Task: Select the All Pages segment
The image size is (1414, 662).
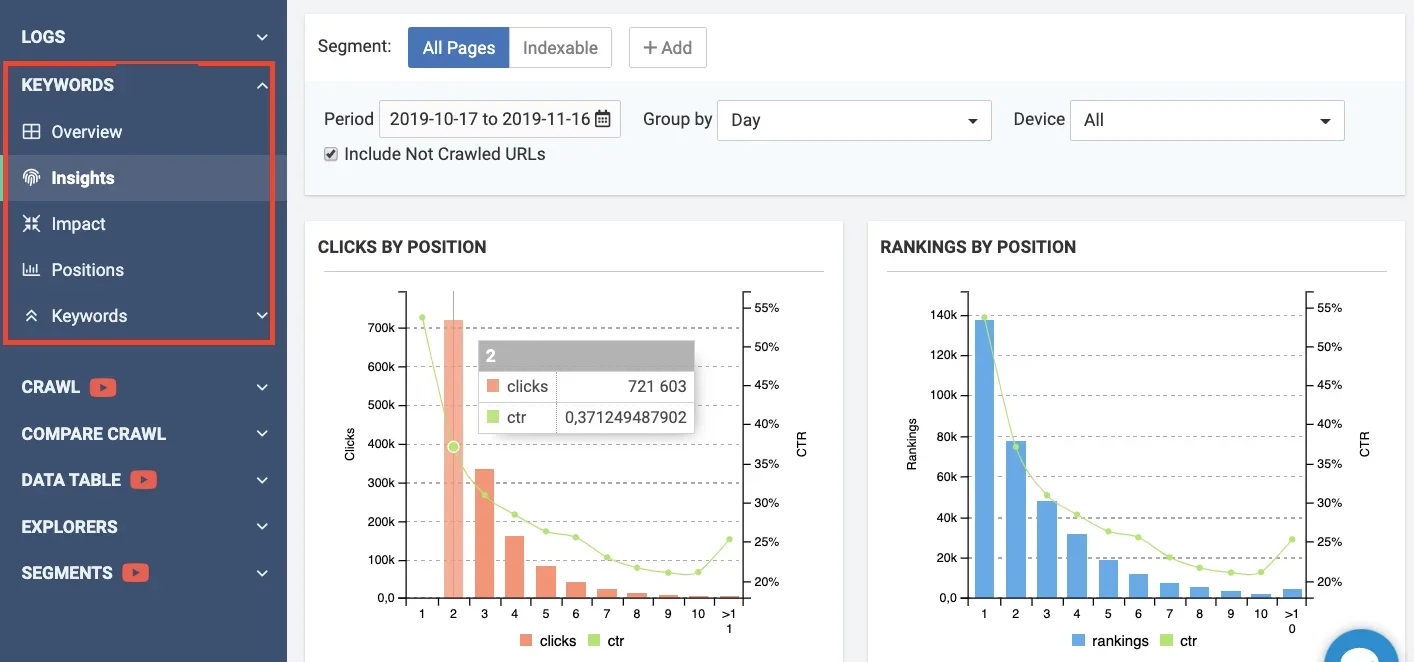Action: click(x=459, y=48)
